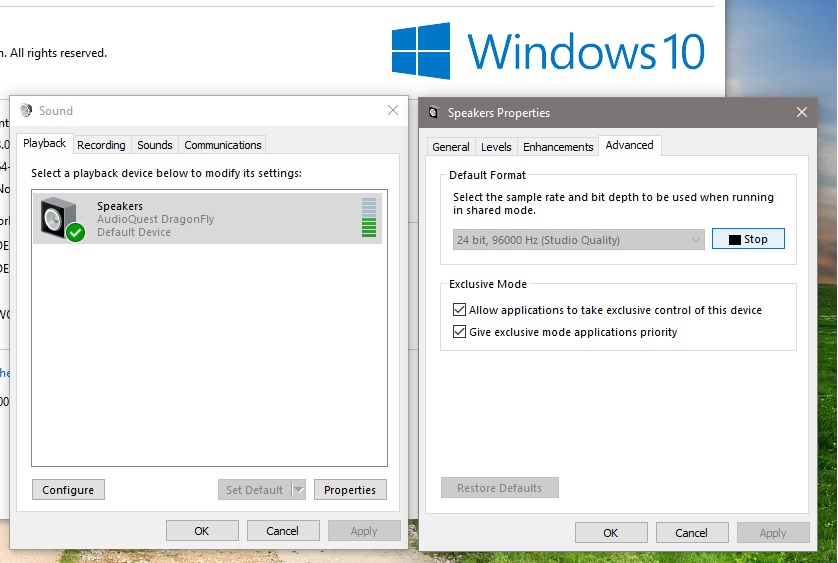Toggle exclusive mode applications priority checkbox
Screen dimensions: 838x563
click(460, 332)
